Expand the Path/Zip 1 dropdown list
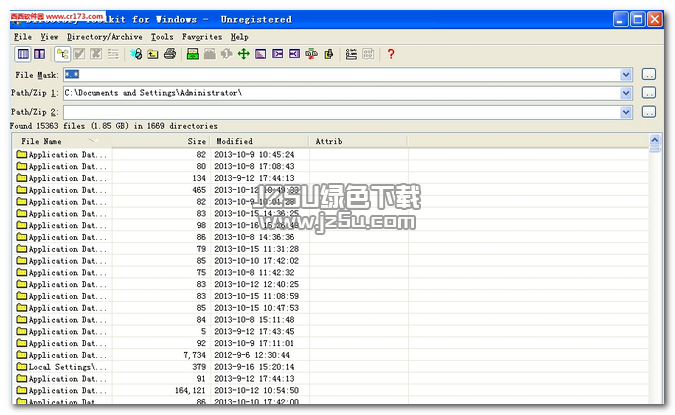 coord(626,93)
